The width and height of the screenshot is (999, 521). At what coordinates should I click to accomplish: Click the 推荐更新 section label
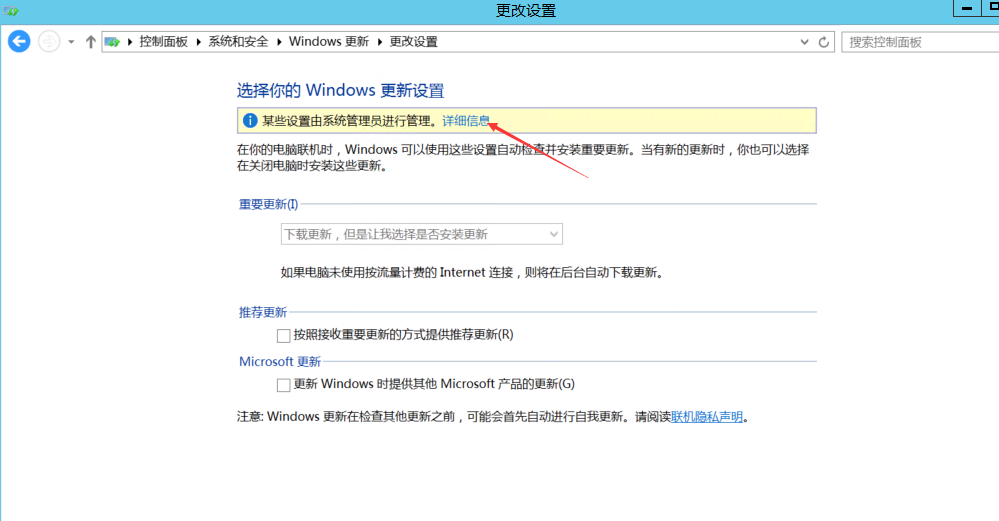262,312
